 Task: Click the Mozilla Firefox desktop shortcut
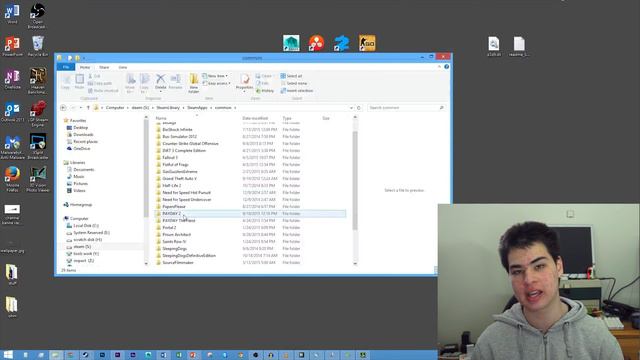(x=12, y=179)
